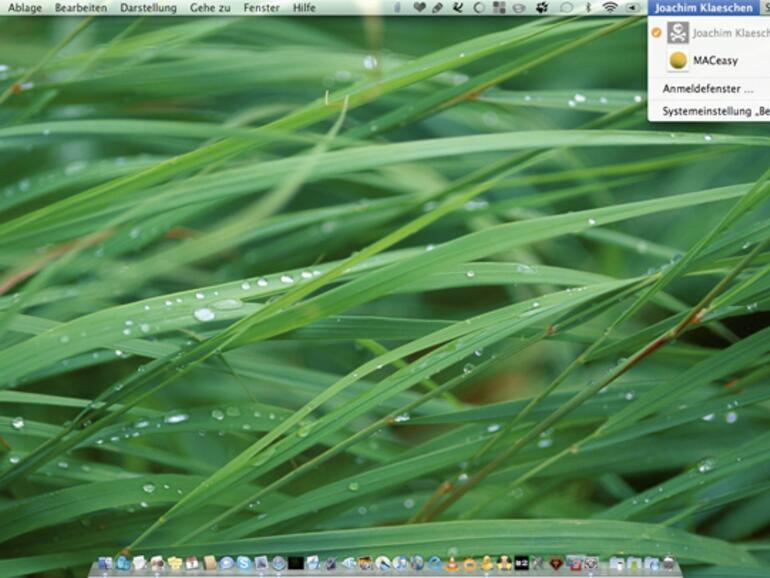Open the Wi-Fi status menu
The image size is (770, 578).
coord(610,7)
